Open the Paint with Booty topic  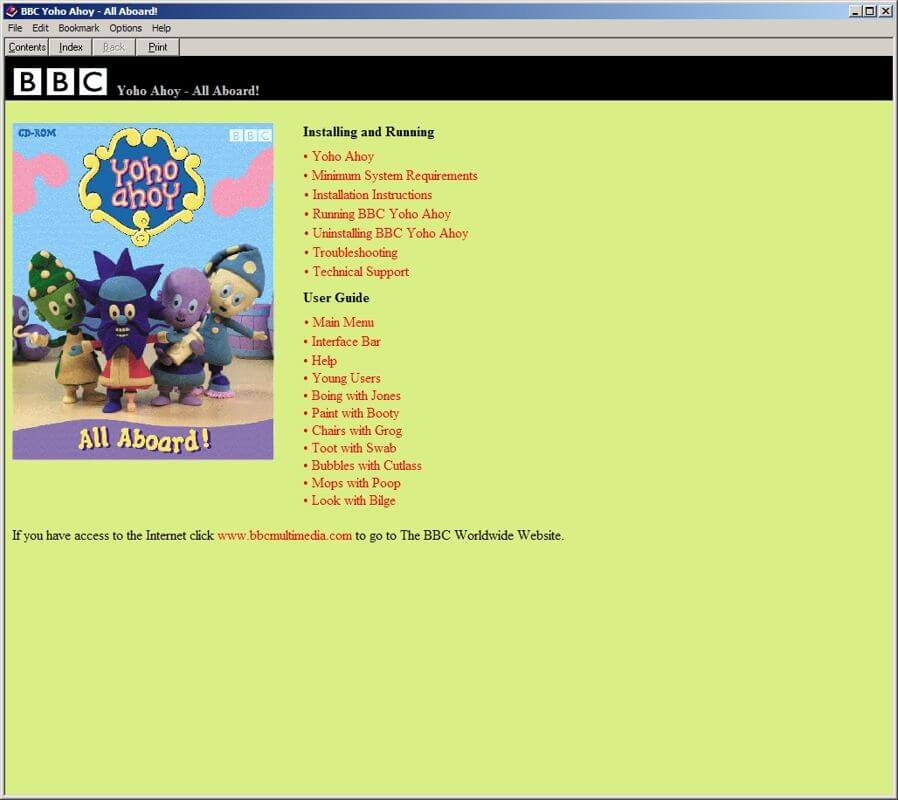pyautogui.click(x=355, y=413)
